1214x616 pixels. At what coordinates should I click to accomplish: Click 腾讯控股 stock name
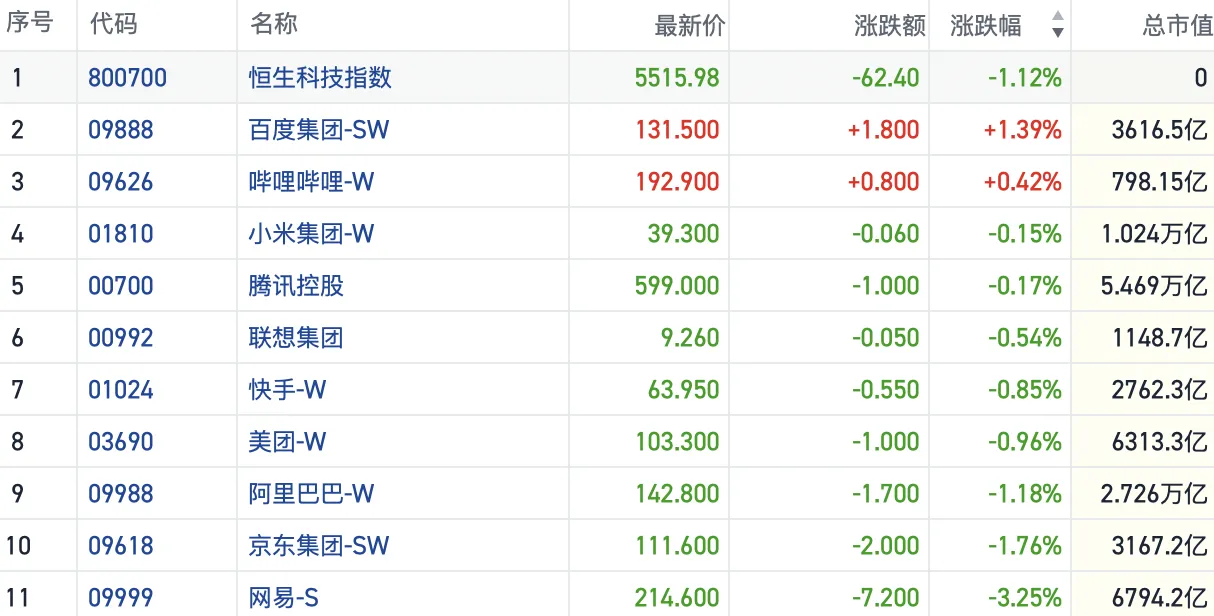296,285
